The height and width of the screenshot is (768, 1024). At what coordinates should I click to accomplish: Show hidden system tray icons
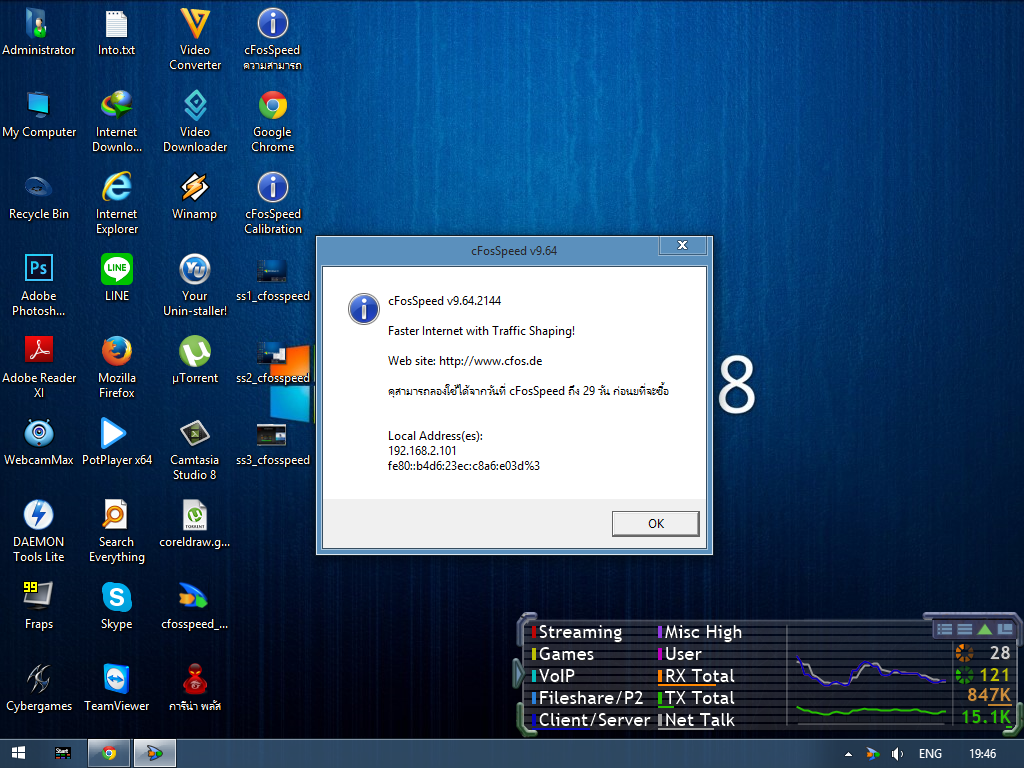coord(848,754)
